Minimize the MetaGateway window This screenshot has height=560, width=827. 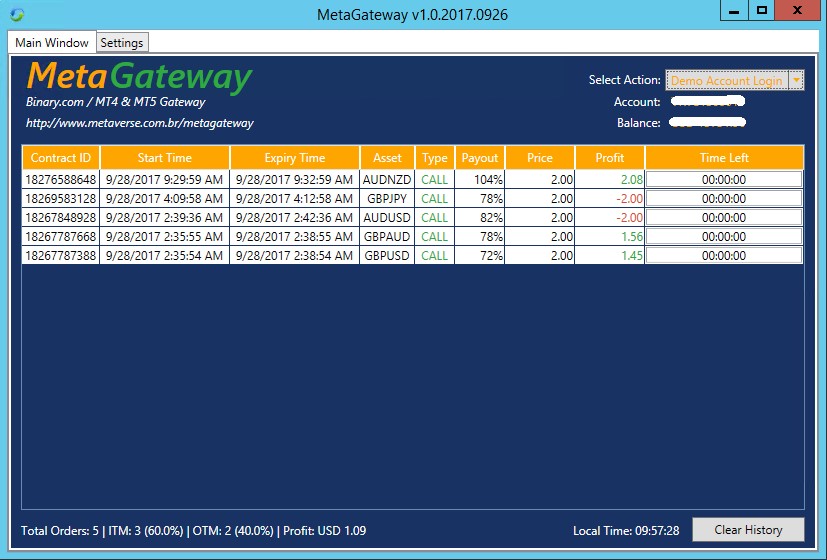click(x=734, y=11)
